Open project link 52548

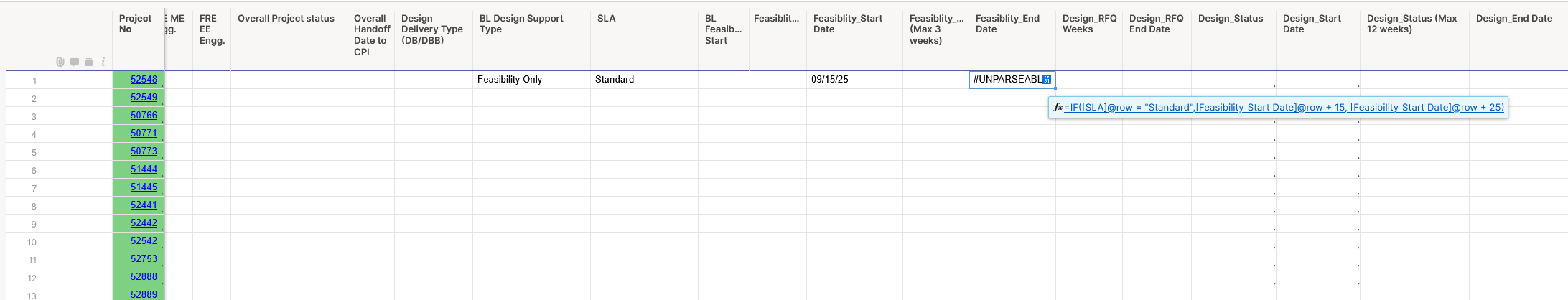point(144,80)
